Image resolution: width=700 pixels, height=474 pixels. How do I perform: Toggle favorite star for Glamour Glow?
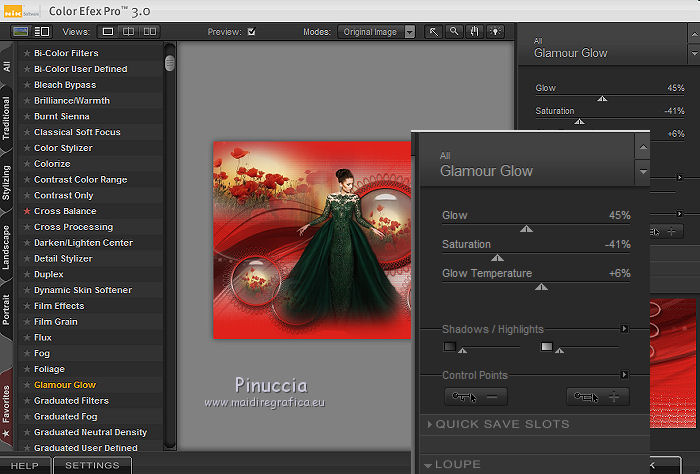[x=27, y=385]
